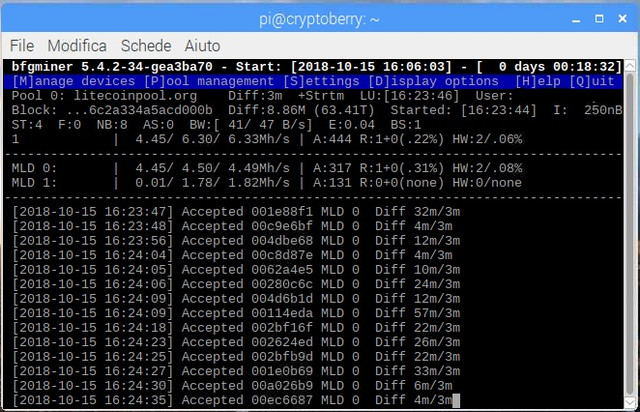The height and width of the screenshot is (412, 640).
Task: Click the timestamp [2018-10-15 16:24:35]
Action: [x=93, y=400]
